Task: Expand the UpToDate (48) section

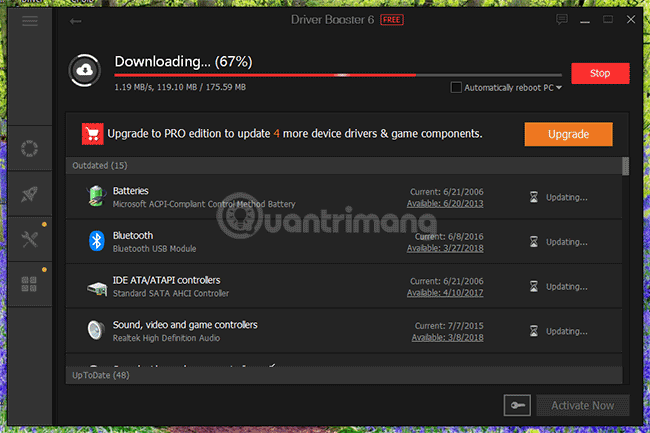Action: tap(344, 375)
